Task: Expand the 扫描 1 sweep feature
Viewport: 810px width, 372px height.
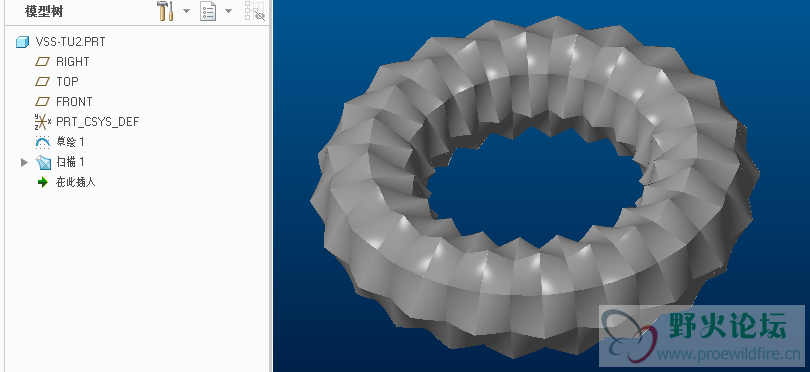Action: 24,162
